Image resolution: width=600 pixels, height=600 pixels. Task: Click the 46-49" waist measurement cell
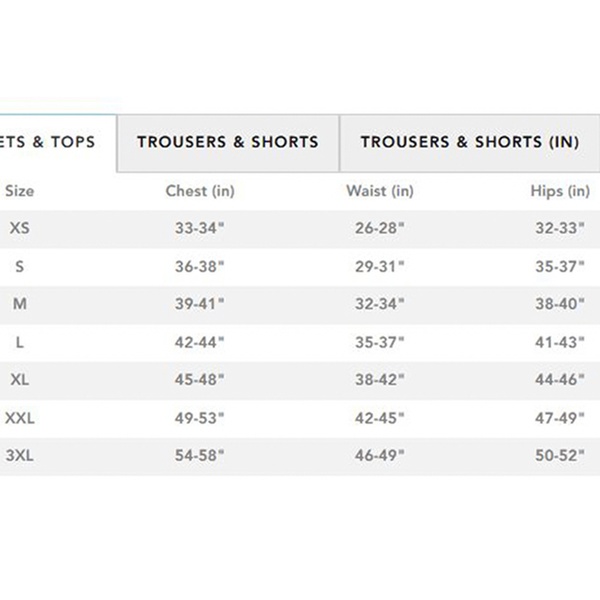380,455
